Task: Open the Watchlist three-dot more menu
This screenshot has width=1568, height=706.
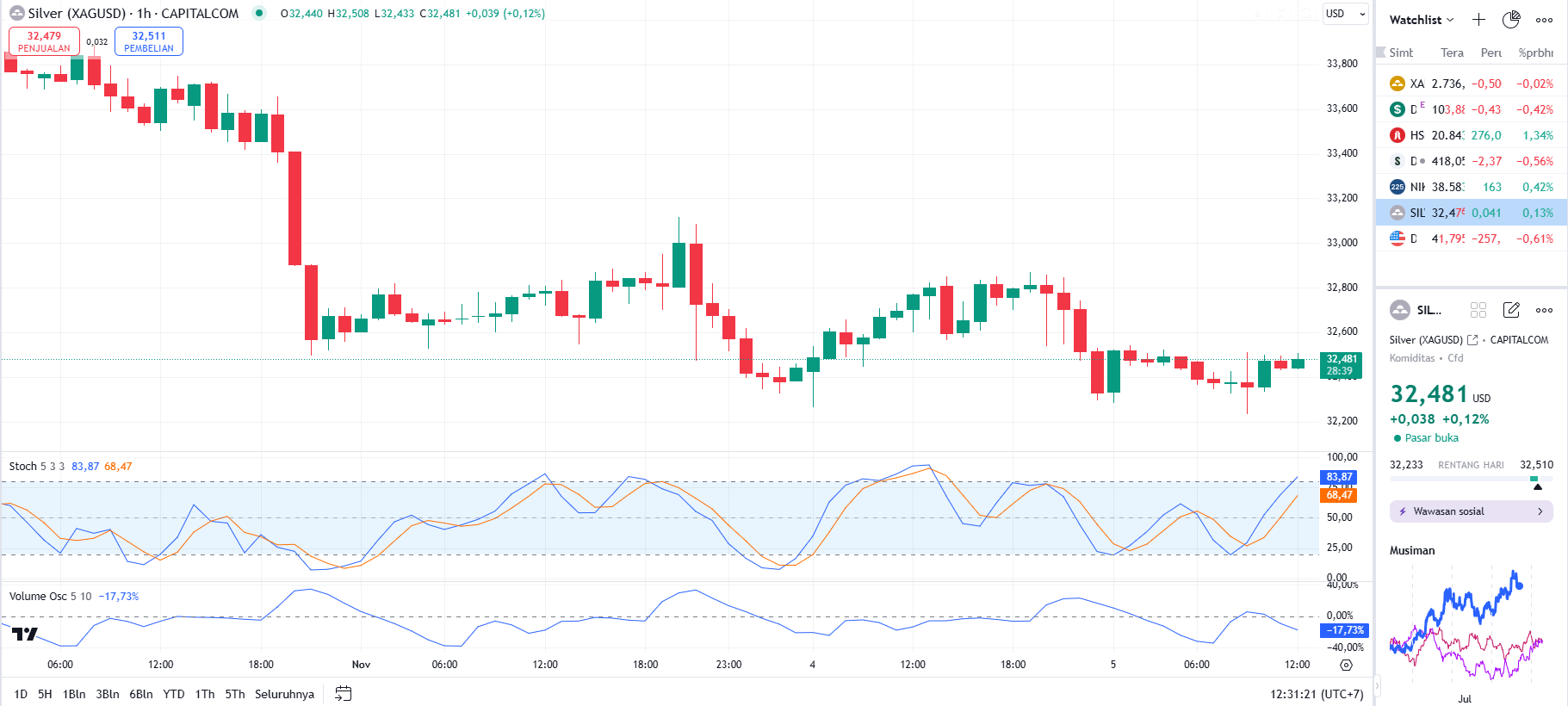Action: pos(1545,20)
